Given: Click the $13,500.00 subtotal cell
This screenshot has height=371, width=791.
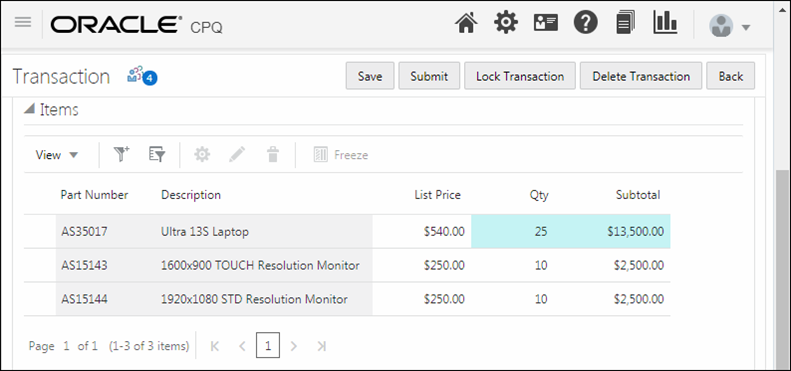Looking at the screenshot, I should 636,232.
